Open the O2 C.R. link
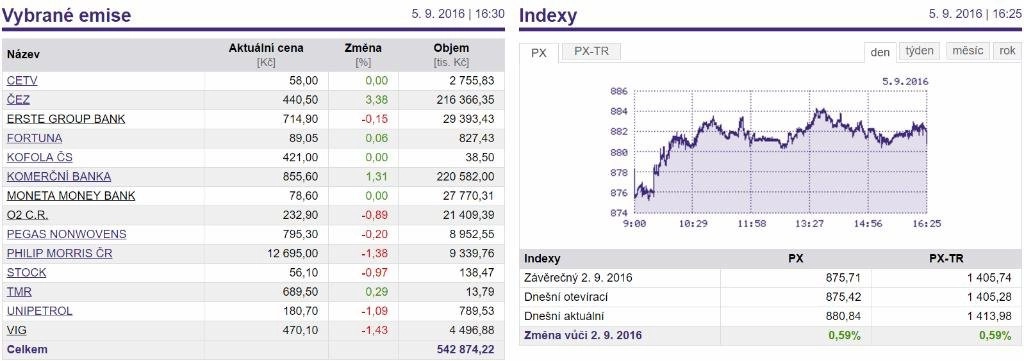The width and height of the screenshot is (1024, 361). [27, 215]
